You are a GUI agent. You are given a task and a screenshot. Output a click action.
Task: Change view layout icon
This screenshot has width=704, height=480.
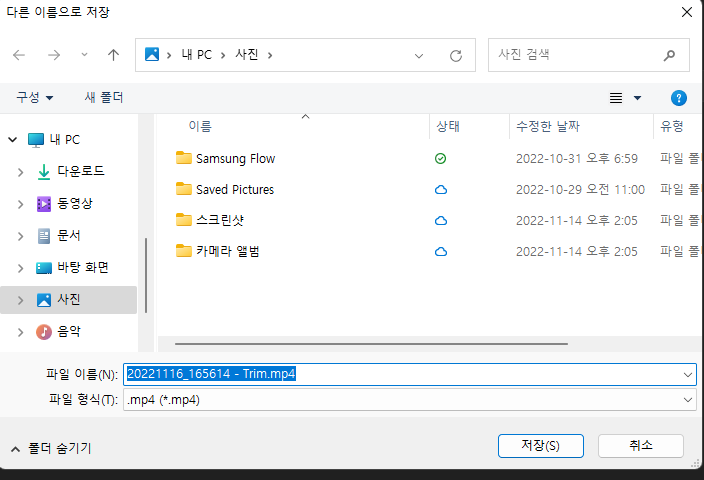click(616, 97)
